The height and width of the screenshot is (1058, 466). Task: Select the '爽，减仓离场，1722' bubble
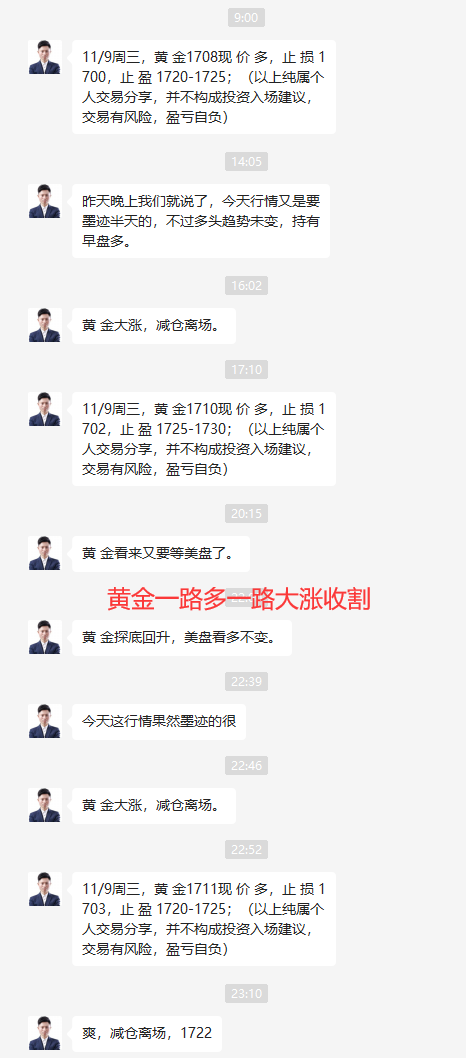coord(146,1034)
